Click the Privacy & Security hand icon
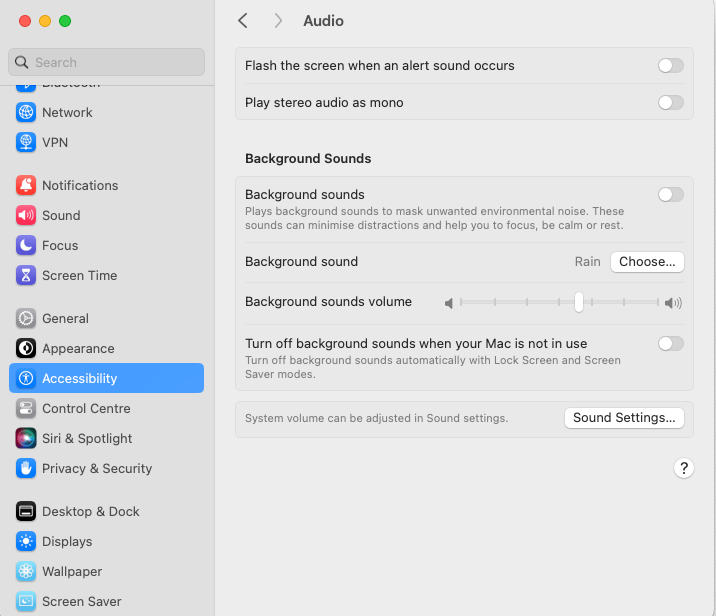The width and height of the screenshot is (716, 616). coord(26,469)
